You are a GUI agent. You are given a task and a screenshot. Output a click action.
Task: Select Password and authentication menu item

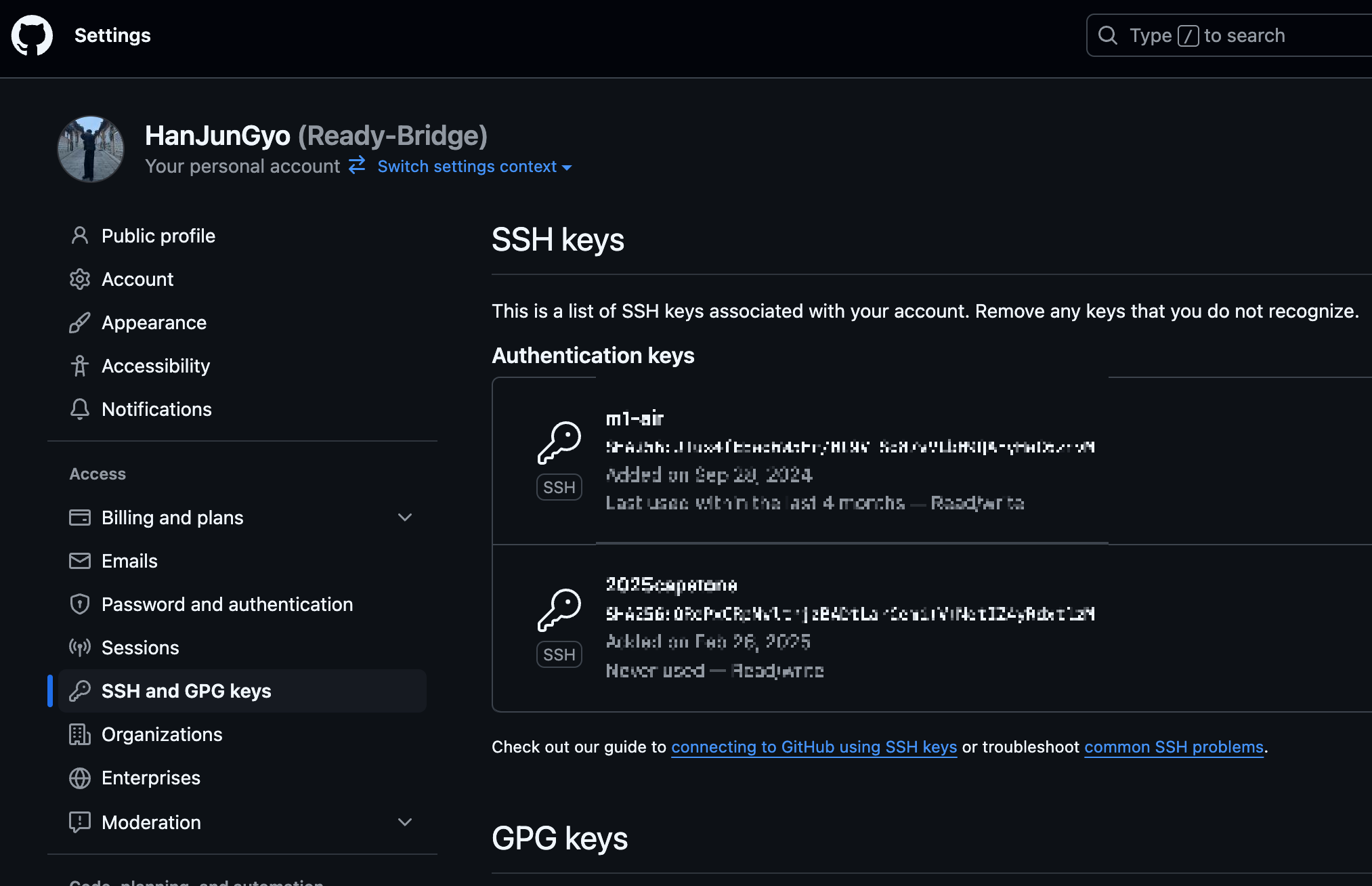[227, 604]
